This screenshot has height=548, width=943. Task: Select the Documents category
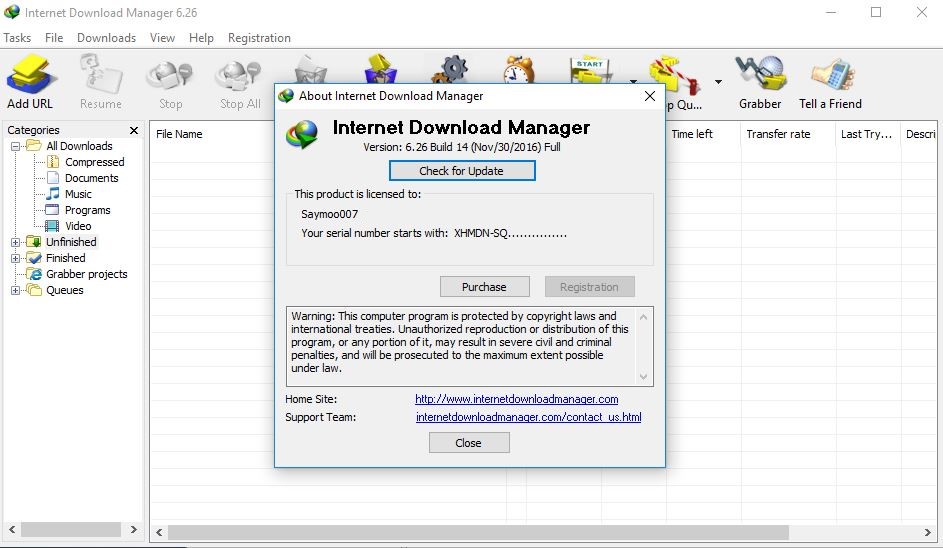point(91,178)
